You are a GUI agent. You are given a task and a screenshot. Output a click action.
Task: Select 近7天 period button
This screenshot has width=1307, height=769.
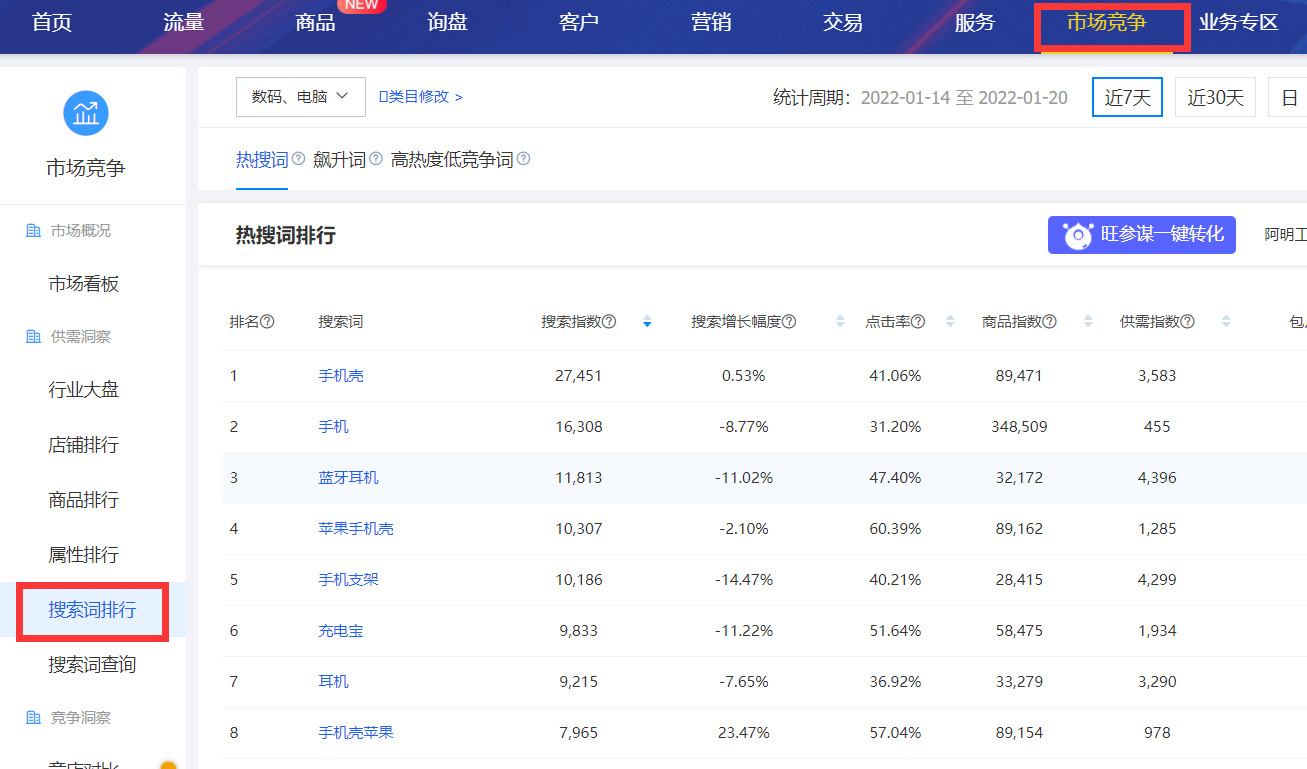[x=1127, y=97]
